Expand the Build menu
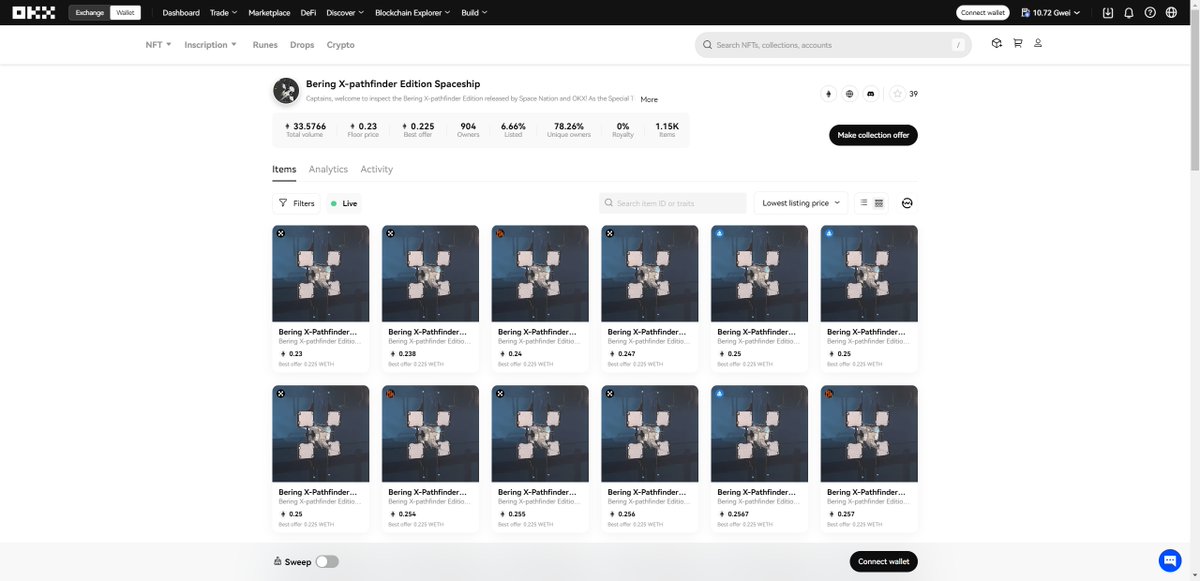This screenshot has width=1200, height=581. [x=474, y=13]
